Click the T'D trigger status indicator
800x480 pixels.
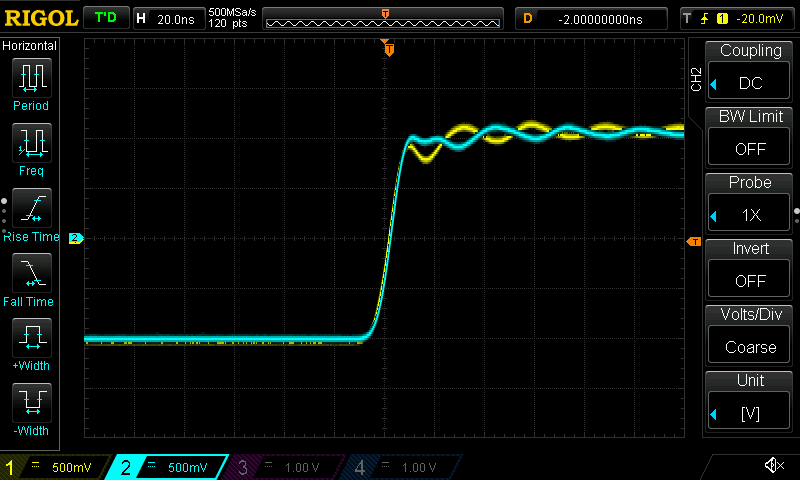(x=106, y=18)
